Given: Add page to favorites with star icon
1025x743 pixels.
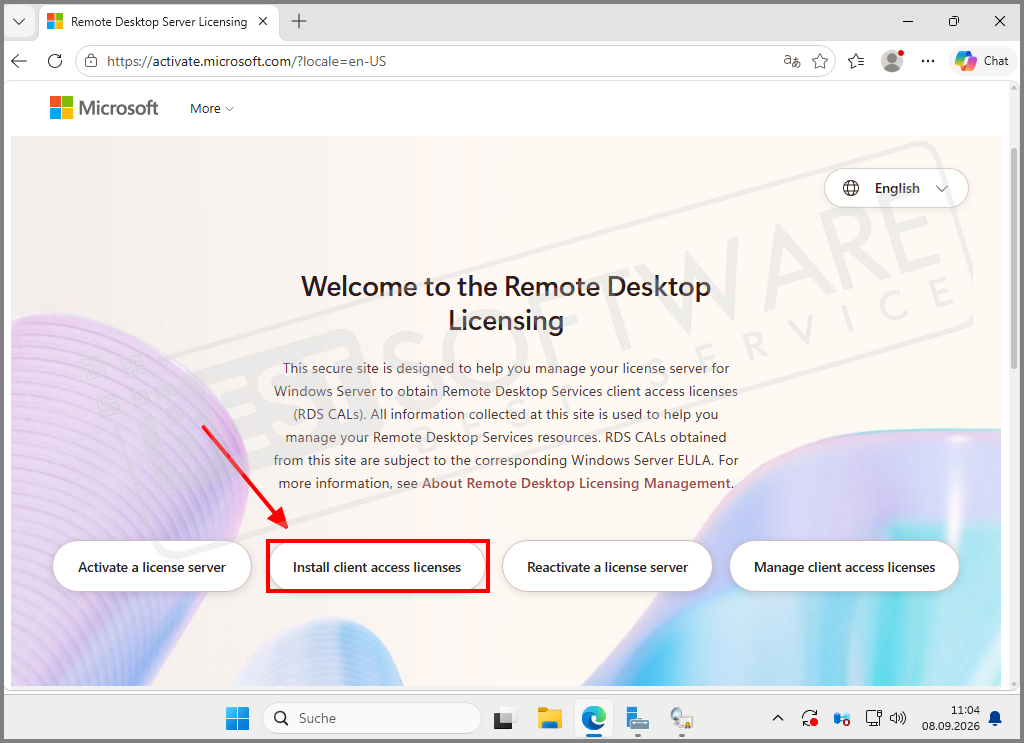Looking at the screenshot, I should click(820, 61).
